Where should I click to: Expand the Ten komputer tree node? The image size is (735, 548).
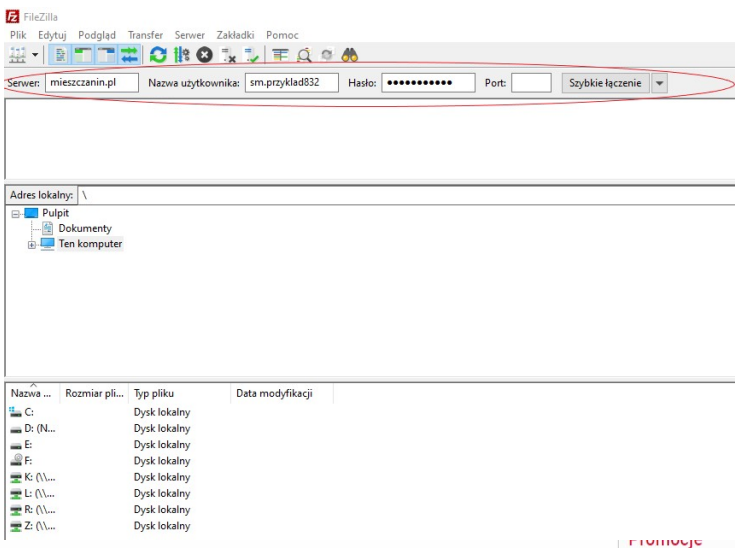tap(32, 244)
